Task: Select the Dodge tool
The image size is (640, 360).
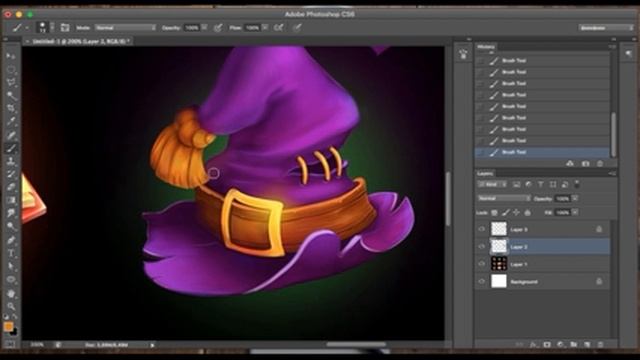Action: 11,227
